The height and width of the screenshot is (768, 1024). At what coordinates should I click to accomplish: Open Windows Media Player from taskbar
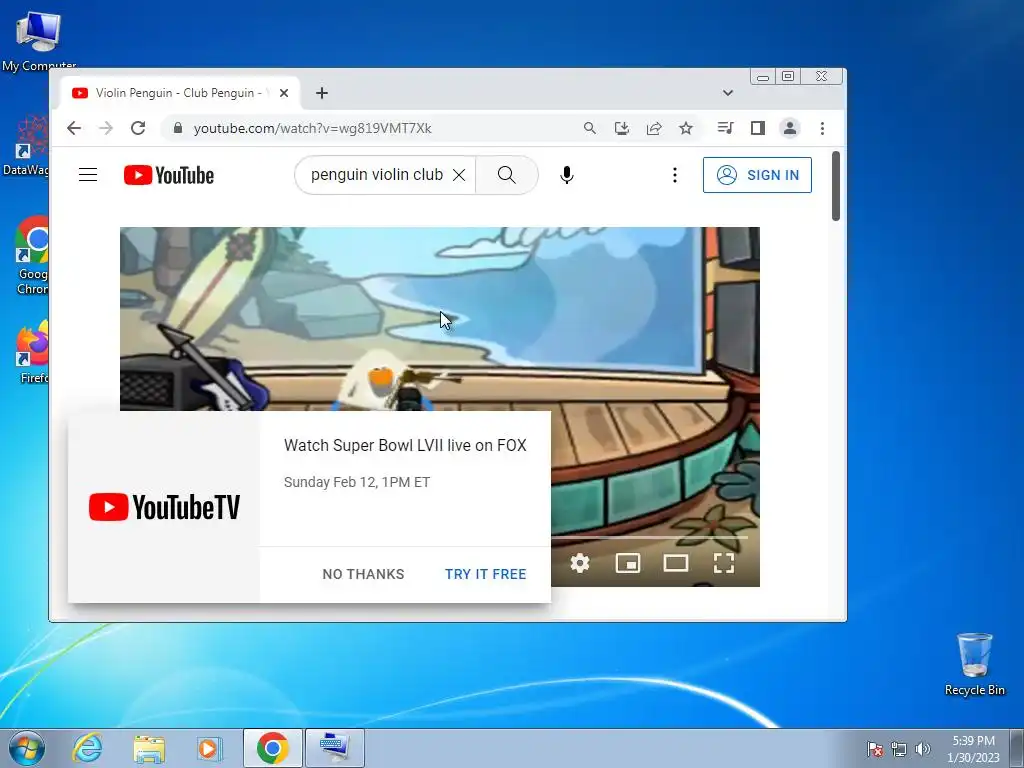click(x=210, y=748)
